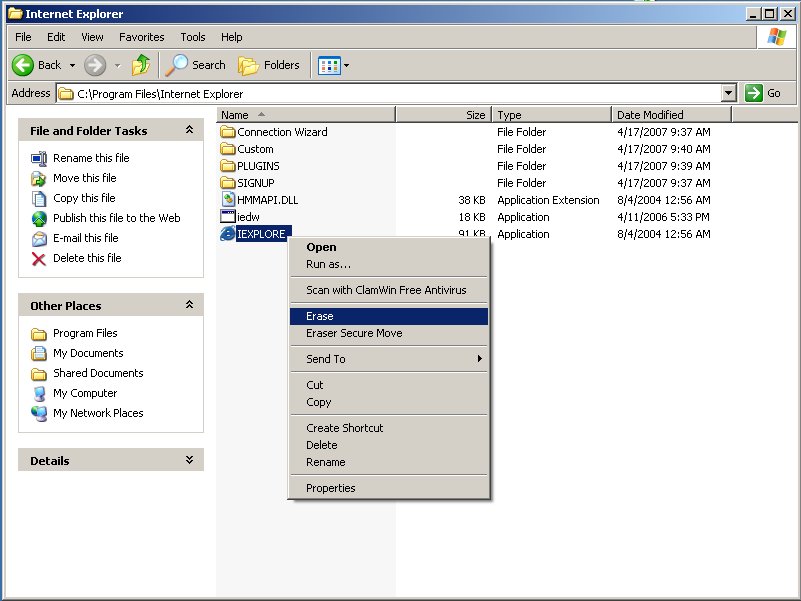
Task: Choose Rename in the context menu
Action: point(389,462)
